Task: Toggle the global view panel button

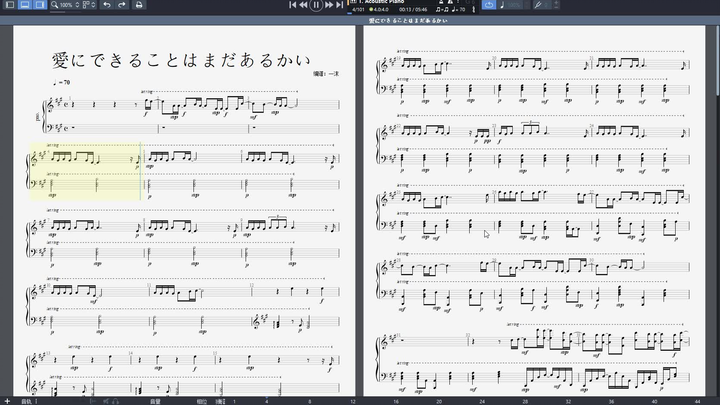Action: 25,5
